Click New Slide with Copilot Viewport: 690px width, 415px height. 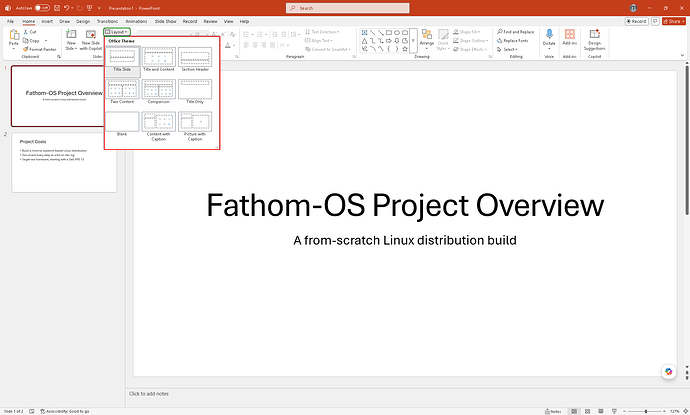[91, 40]
